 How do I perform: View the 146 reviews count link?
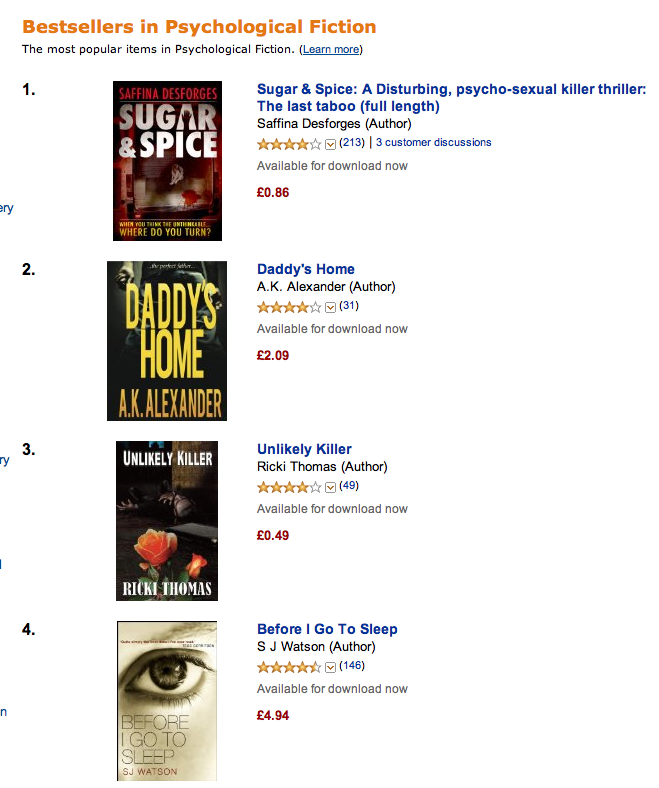coord(351,666)
